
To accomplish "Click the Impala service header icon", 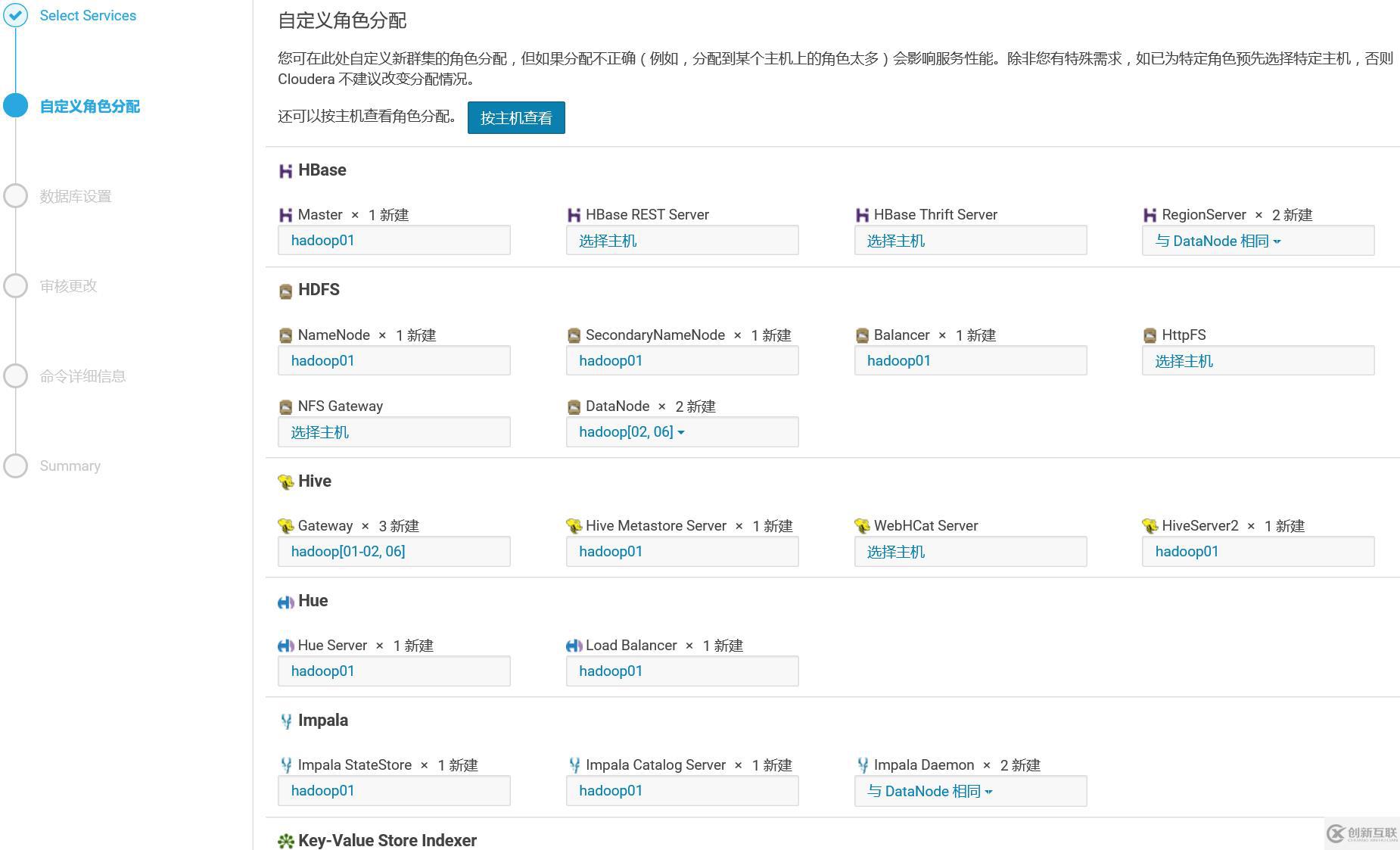I will click(x=286, y=721).
